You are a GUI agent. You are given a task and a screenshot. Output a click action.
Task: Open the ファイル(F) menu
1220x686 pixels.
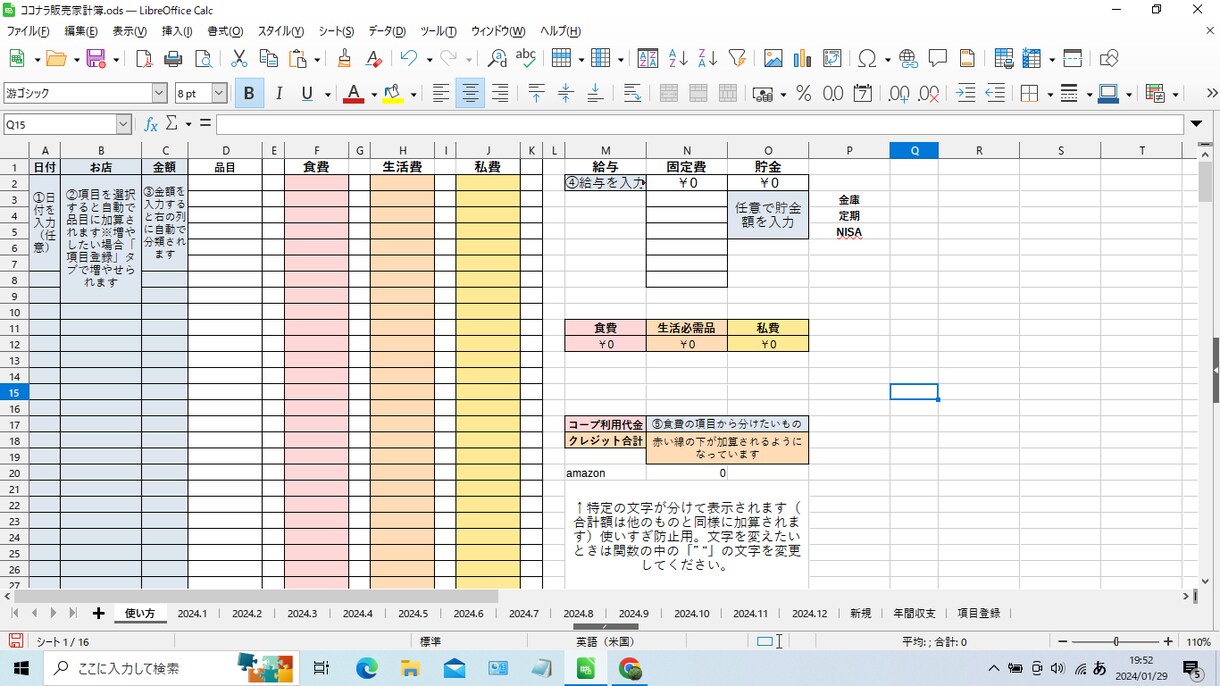coord(28,31)
